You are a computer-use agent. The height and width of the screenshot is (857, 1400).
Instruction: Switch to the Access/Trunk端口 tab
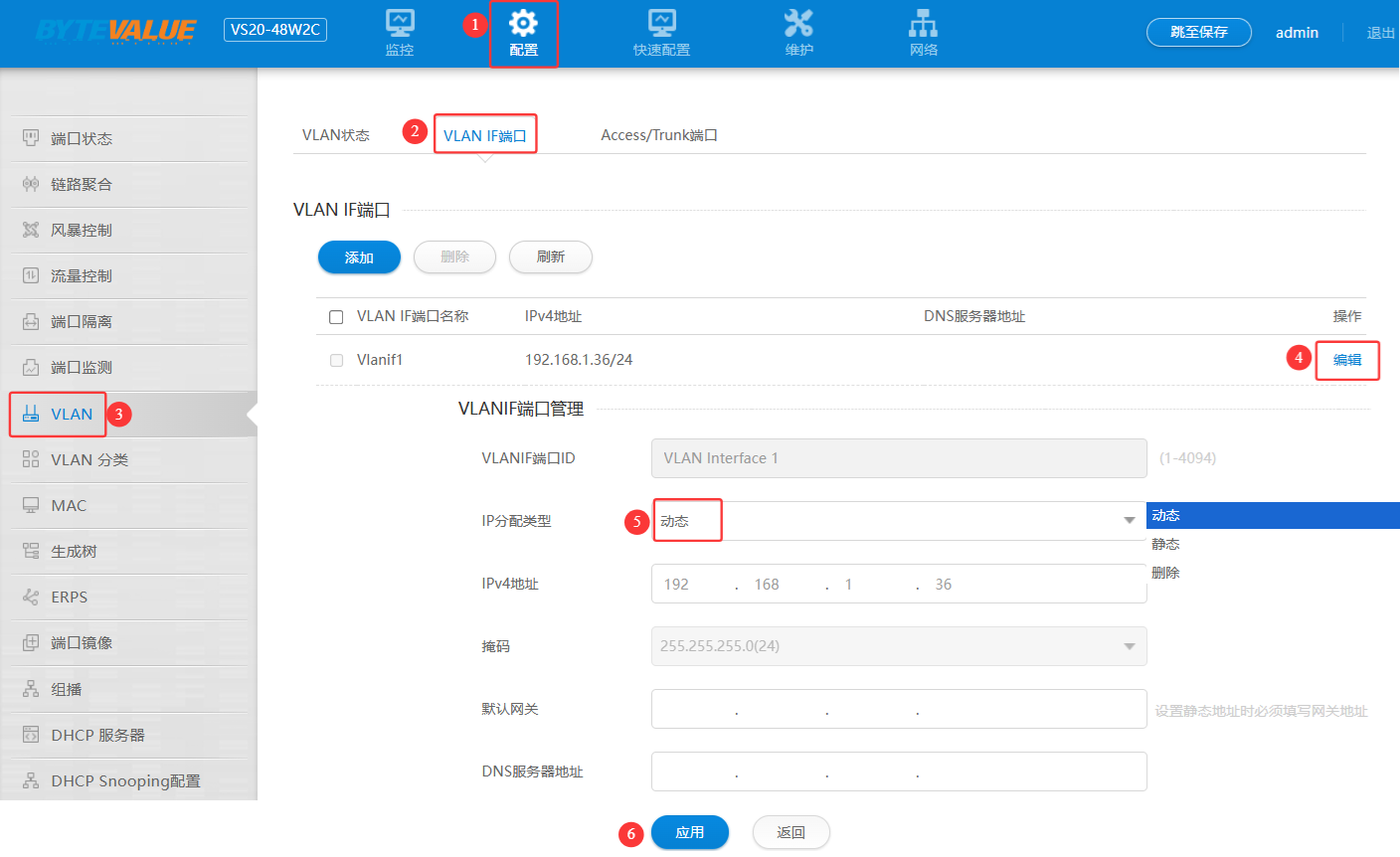pos(658,135)
